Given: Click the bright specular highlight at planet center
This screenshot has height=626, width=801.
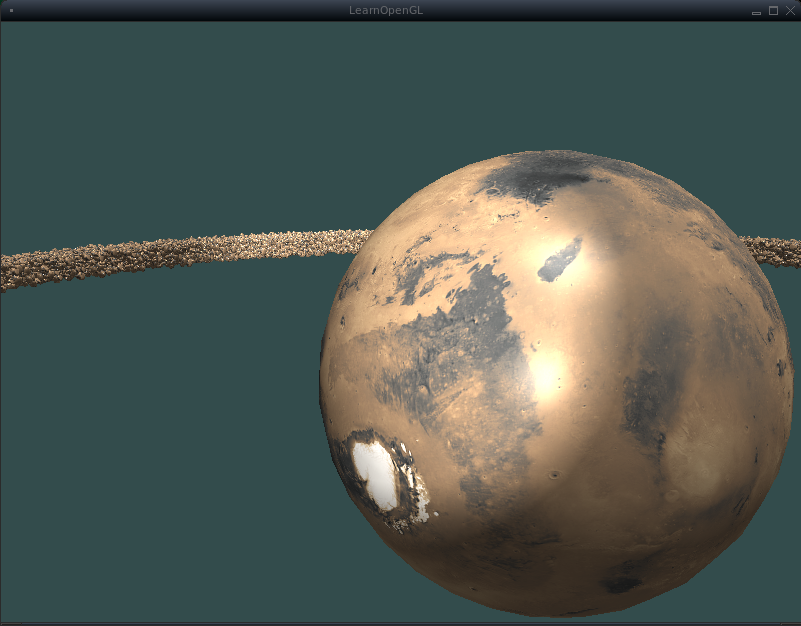Looking at the screenshot, I should [546, 375].
